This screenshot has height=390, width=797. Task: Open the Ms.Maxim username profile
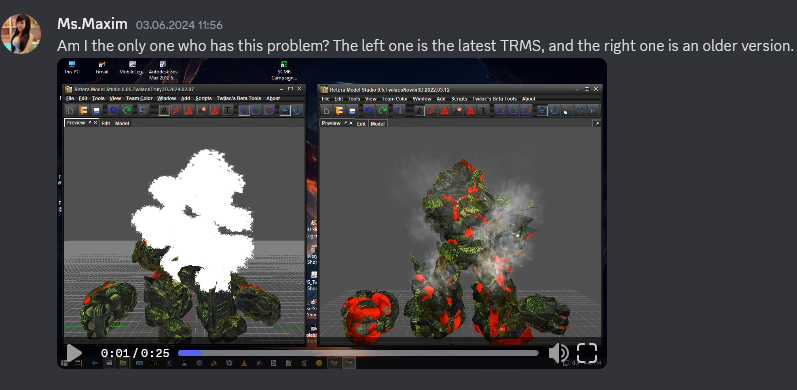pyautogui.click(x=92, y=24)
